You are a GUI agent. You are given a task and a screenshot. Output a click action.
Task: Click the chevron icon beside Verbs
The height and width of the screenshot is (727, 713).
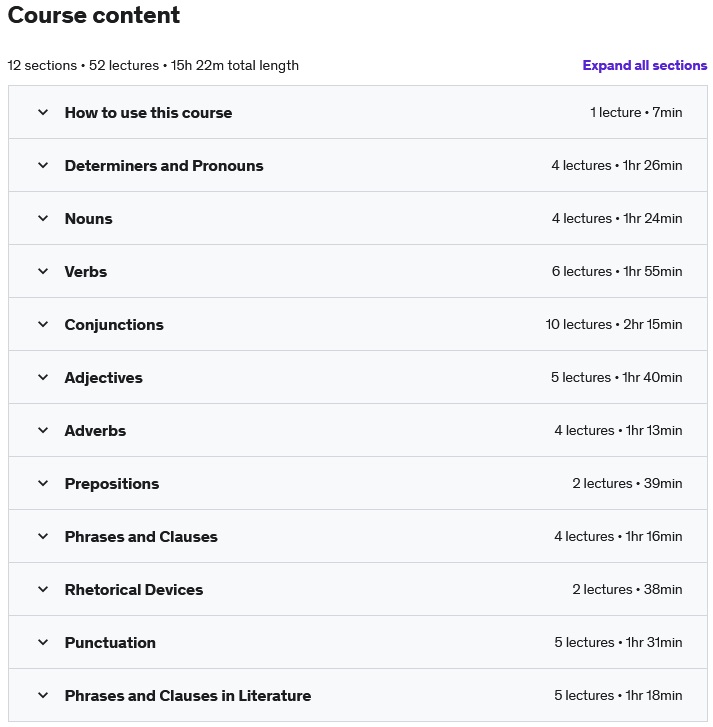pyautogui.click(x=43, y=271)
